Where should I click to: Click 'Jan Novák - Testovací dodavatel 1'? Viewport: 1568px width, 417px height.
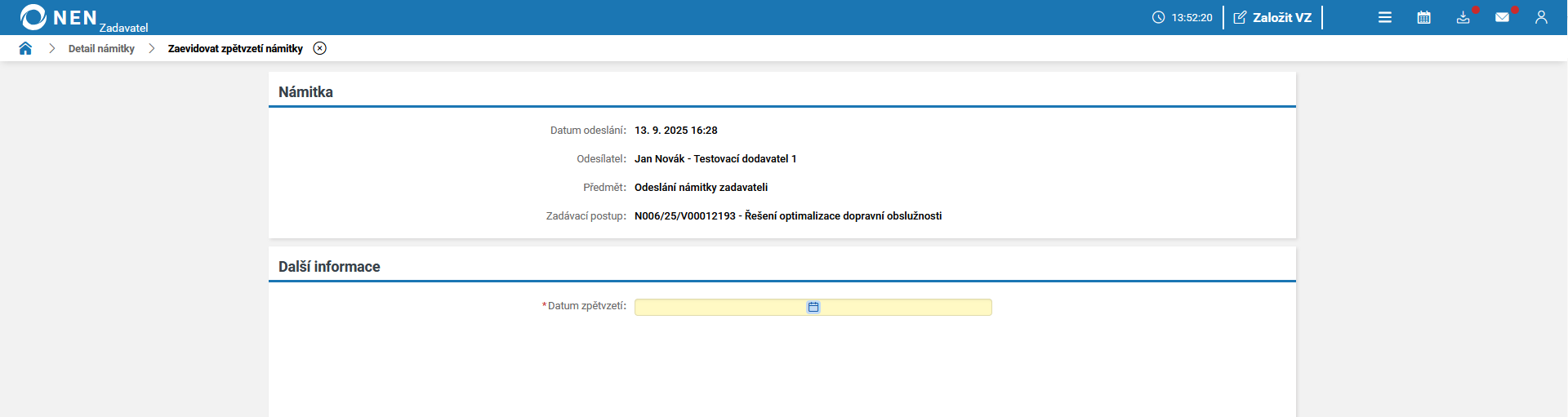coord(715,159)
